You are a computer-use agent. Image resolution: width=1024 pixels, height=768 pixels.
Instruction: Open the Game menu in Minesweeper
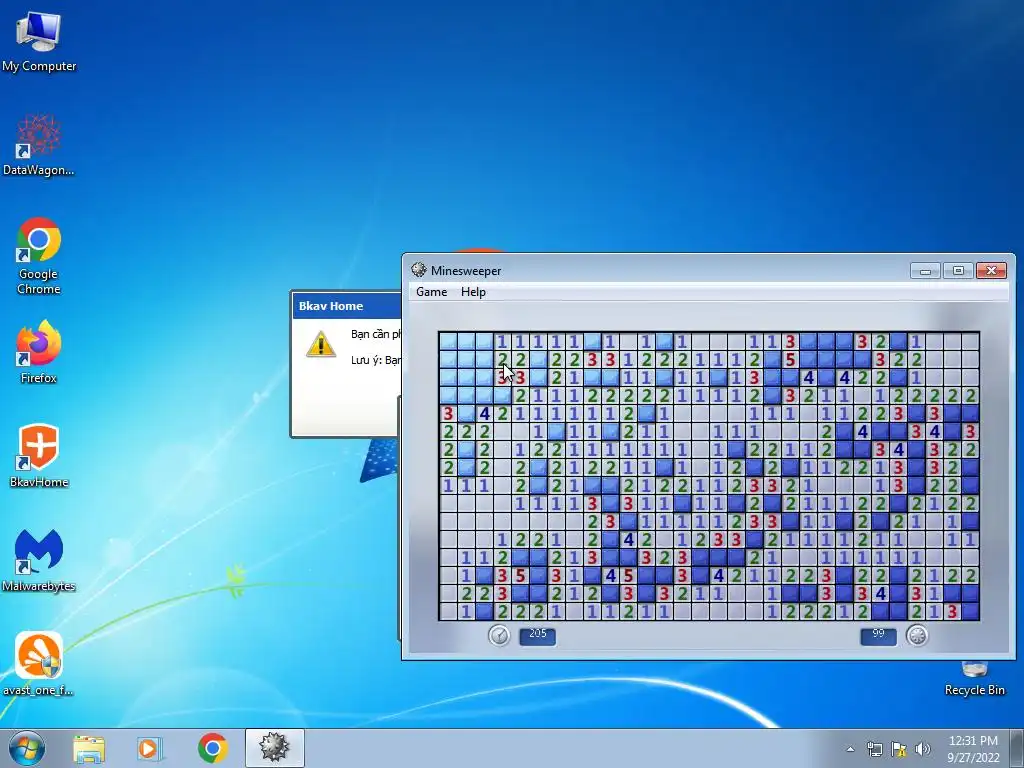pyautogui.click(x=432, y=292)
